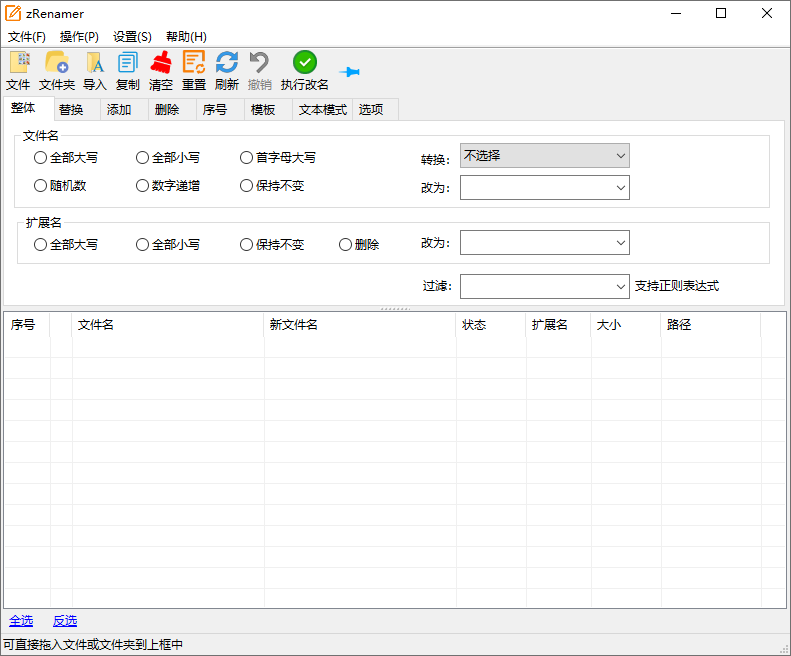Click the 全选 select-all link
Screen dimensions: 791x656
click(x=21, y=621)
